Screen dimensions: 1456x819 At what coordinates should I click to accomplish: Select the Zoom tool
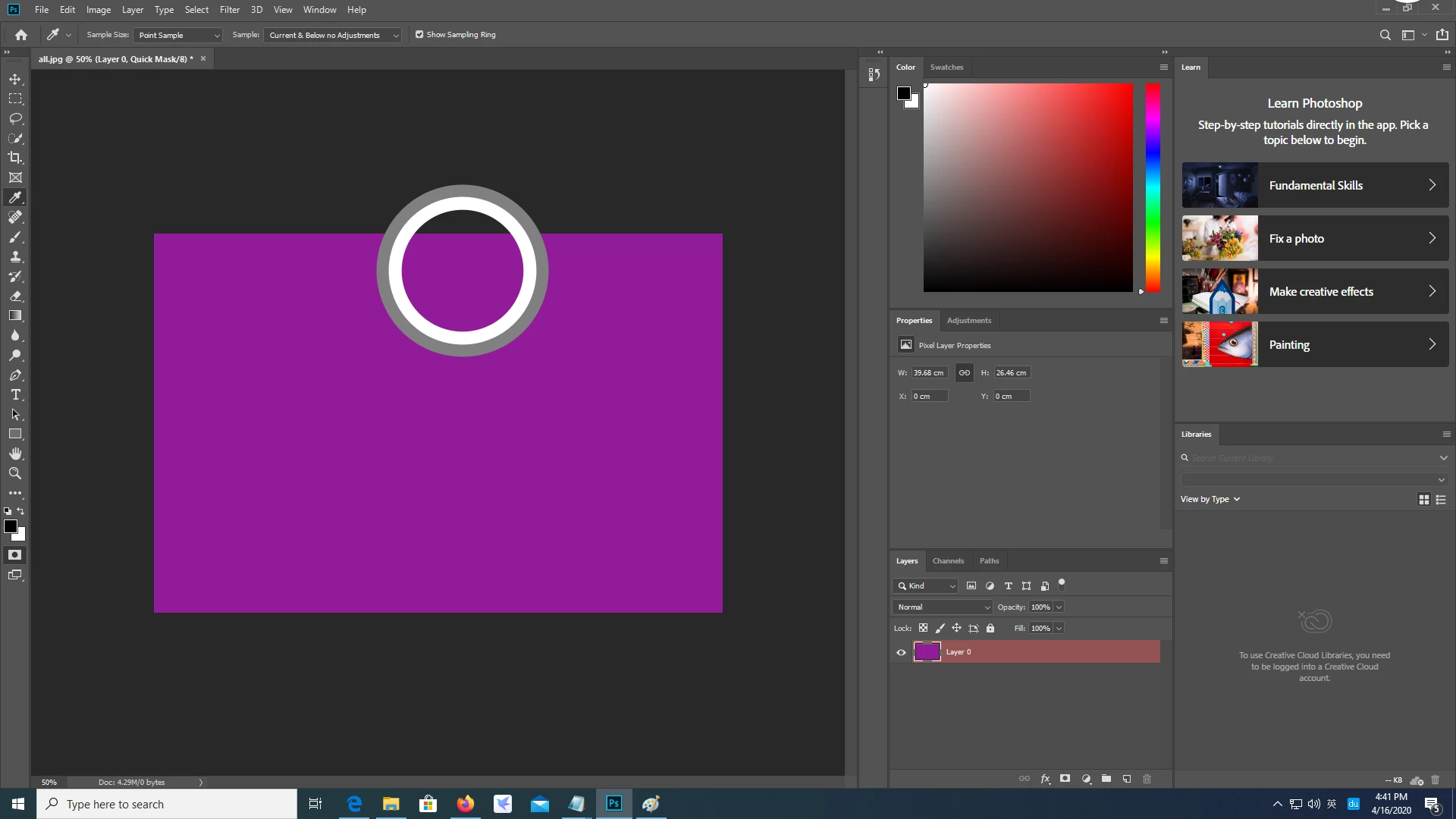15,473
